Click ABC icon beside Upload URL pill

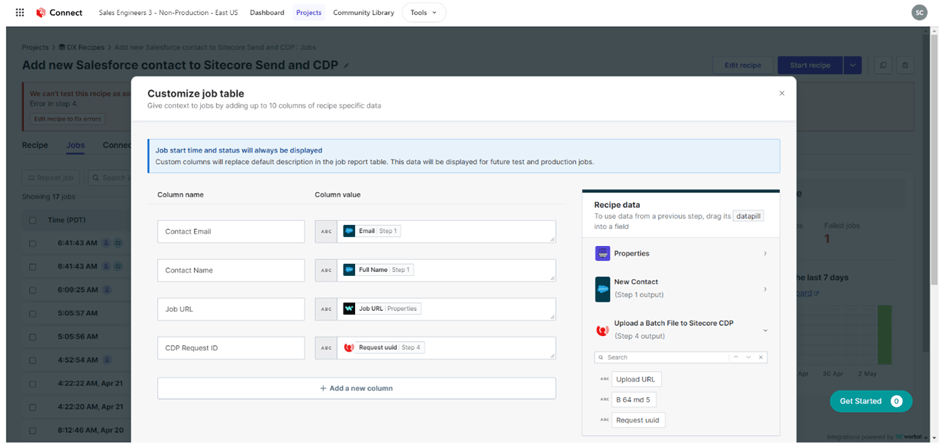coord(604,380)
